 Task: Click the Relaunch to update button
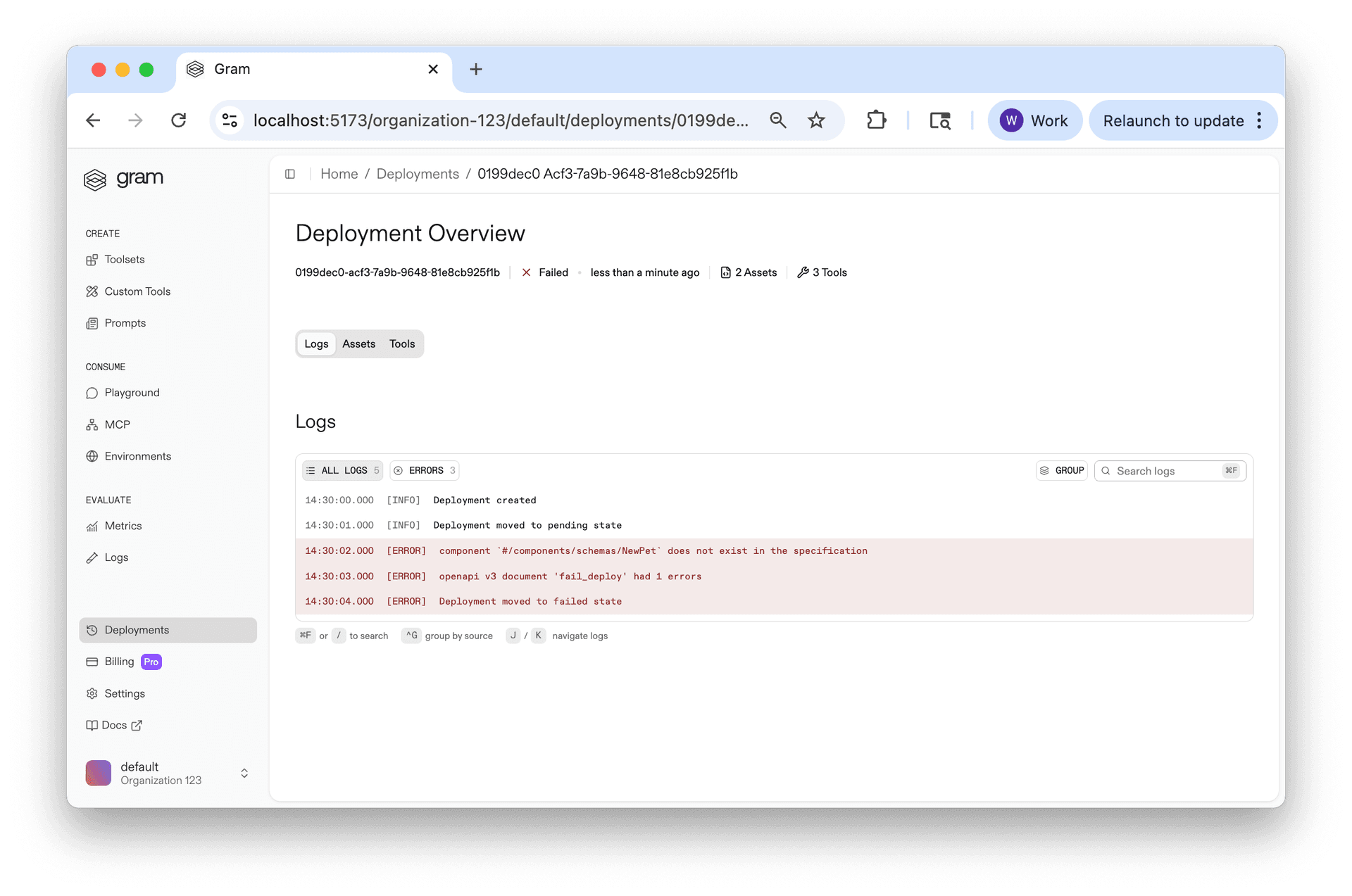(1172, 120)
